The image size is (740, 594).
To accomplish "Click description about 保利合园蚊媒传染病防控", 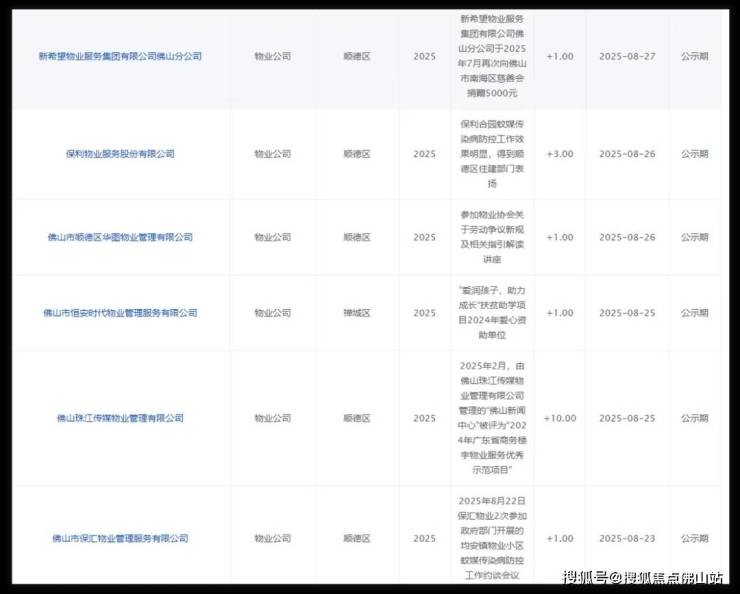I will [492, 154].
